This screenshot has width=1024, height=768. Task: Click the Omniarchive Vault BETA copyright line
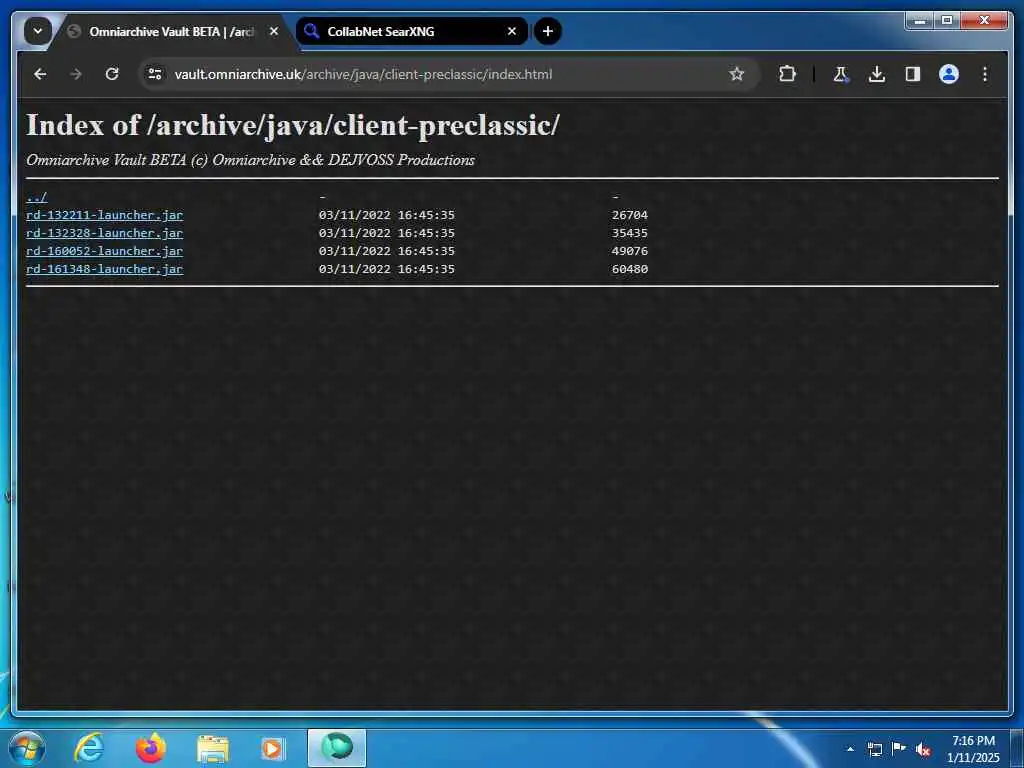click(x=250, y=160)
